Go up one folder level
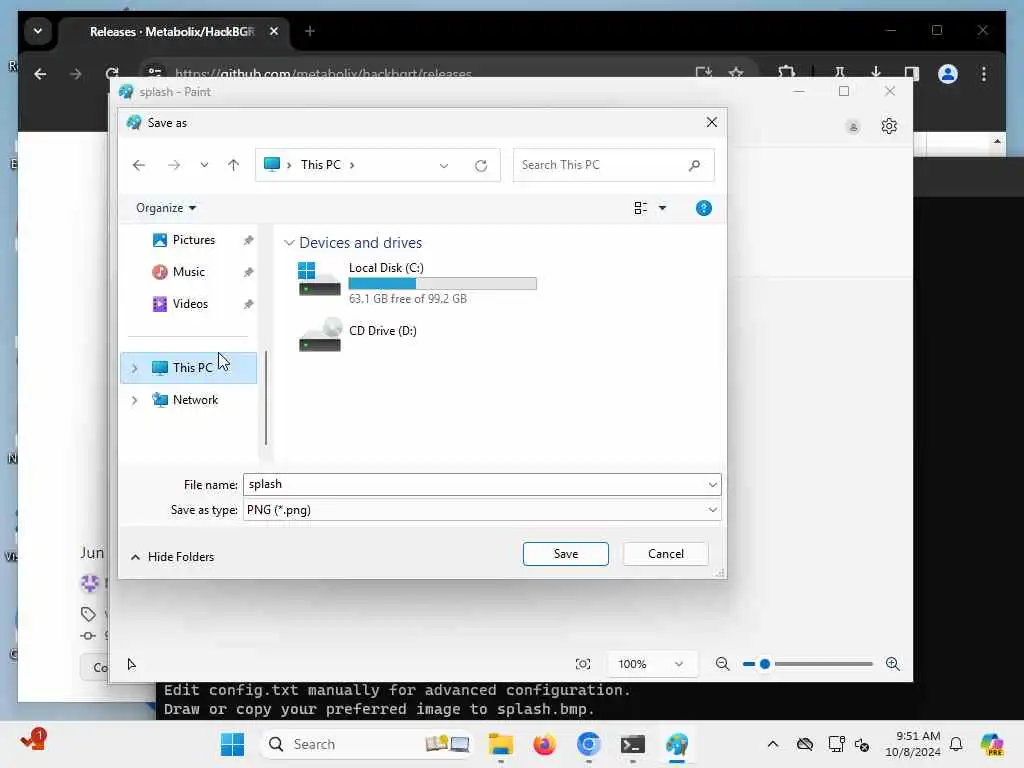This screenshot has height=768, width=1024. 233,165
